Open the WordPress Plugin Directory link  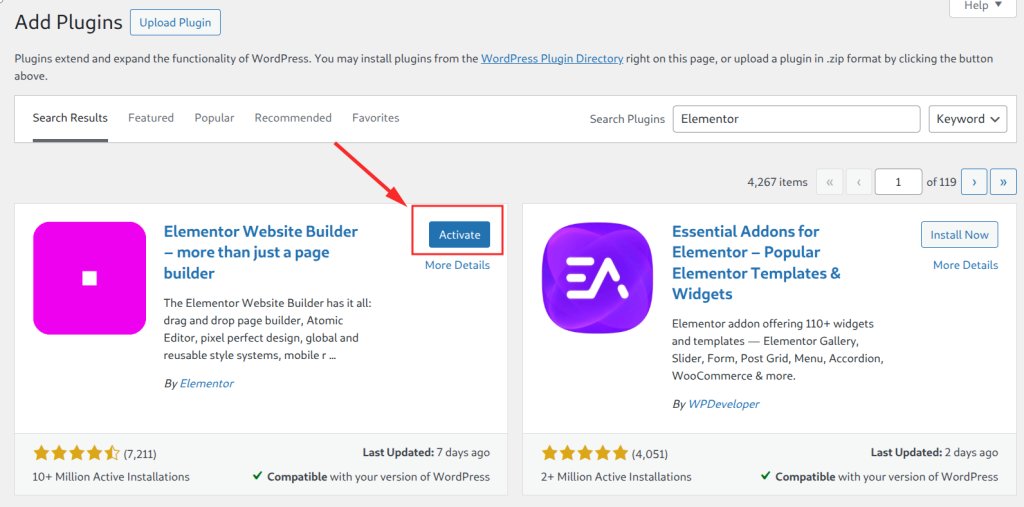pyautogui.click(x=552, y=58)
